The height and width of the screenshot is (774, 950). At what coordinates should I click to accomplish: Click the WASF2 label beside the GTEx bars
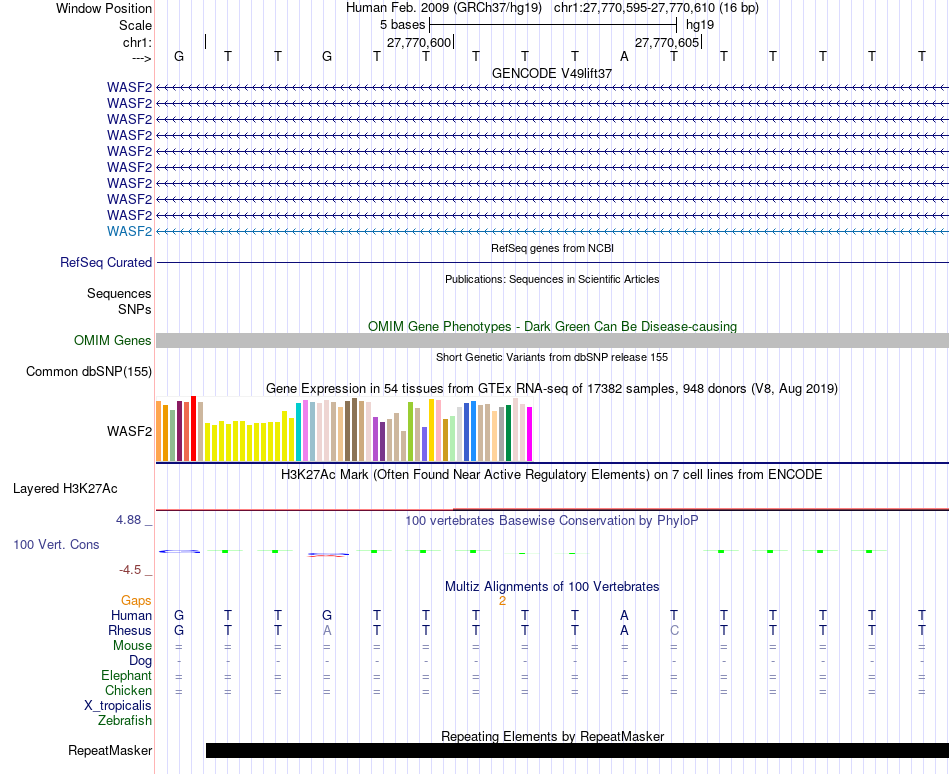(130, 431)
